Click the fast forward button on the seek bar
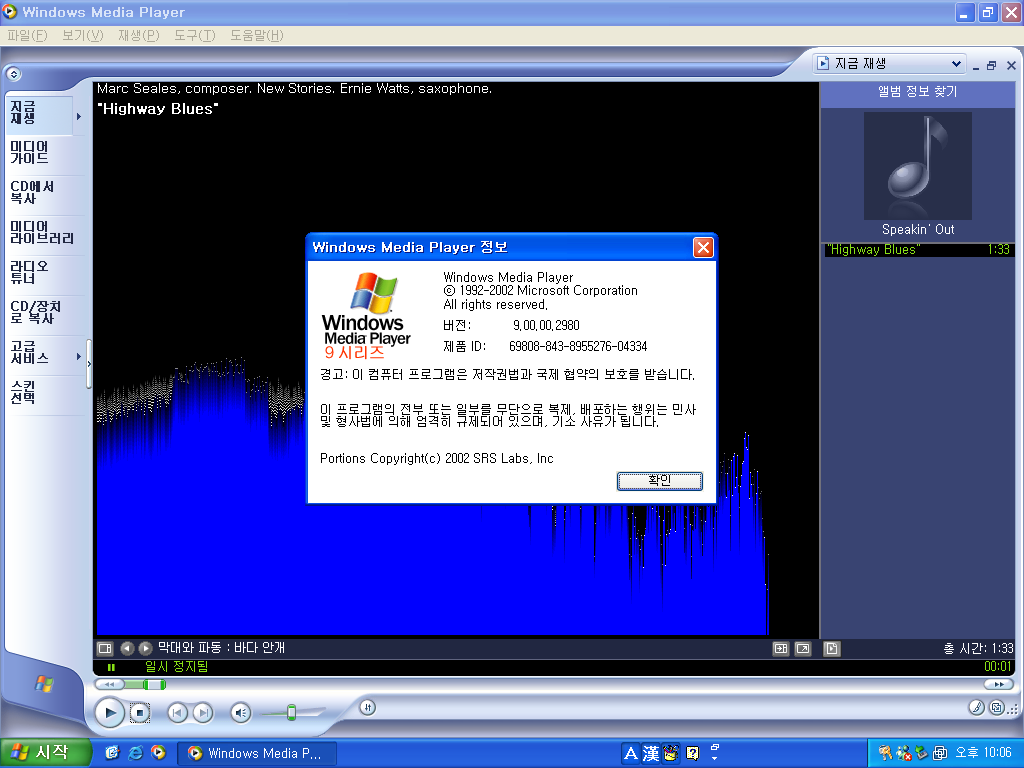1024x768 pixels. [999, 684]
